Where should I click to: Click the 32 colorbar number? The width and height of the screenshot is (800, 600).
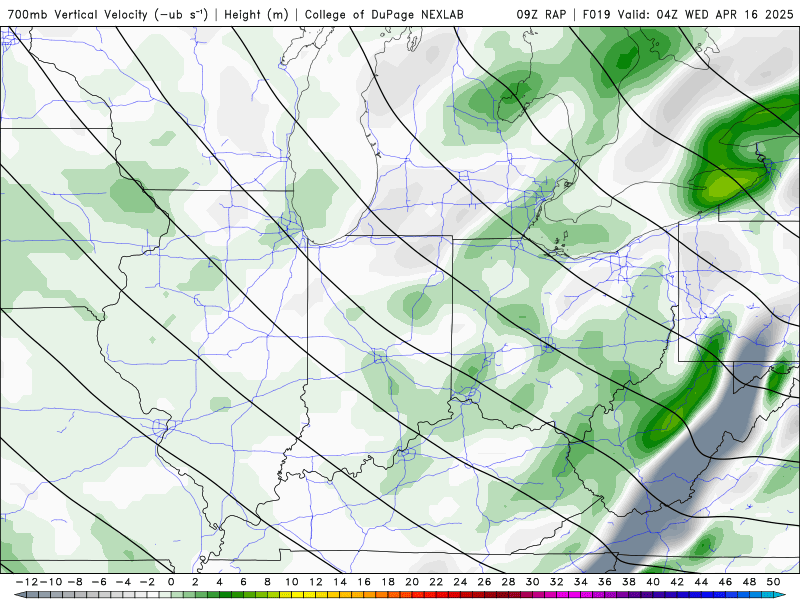557,582
